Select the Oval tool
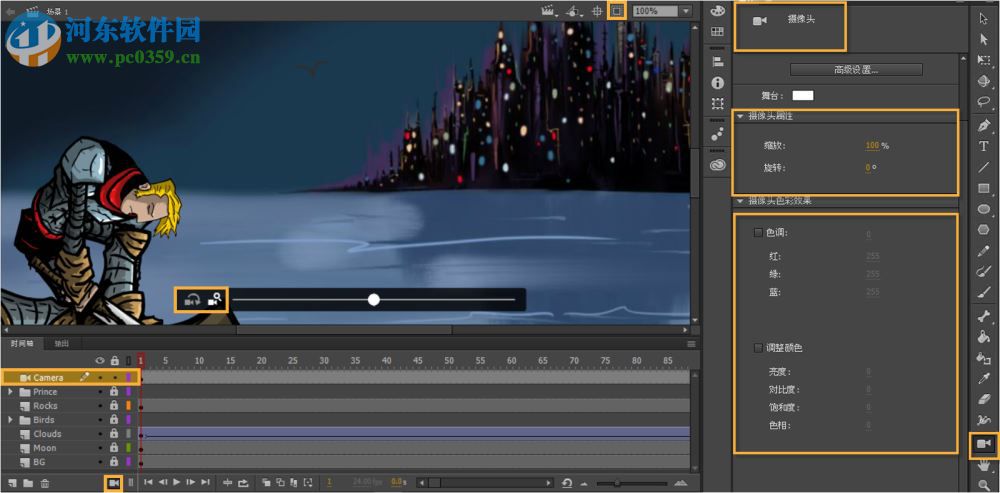1000x493 pixels. click(x=983, y=209)
